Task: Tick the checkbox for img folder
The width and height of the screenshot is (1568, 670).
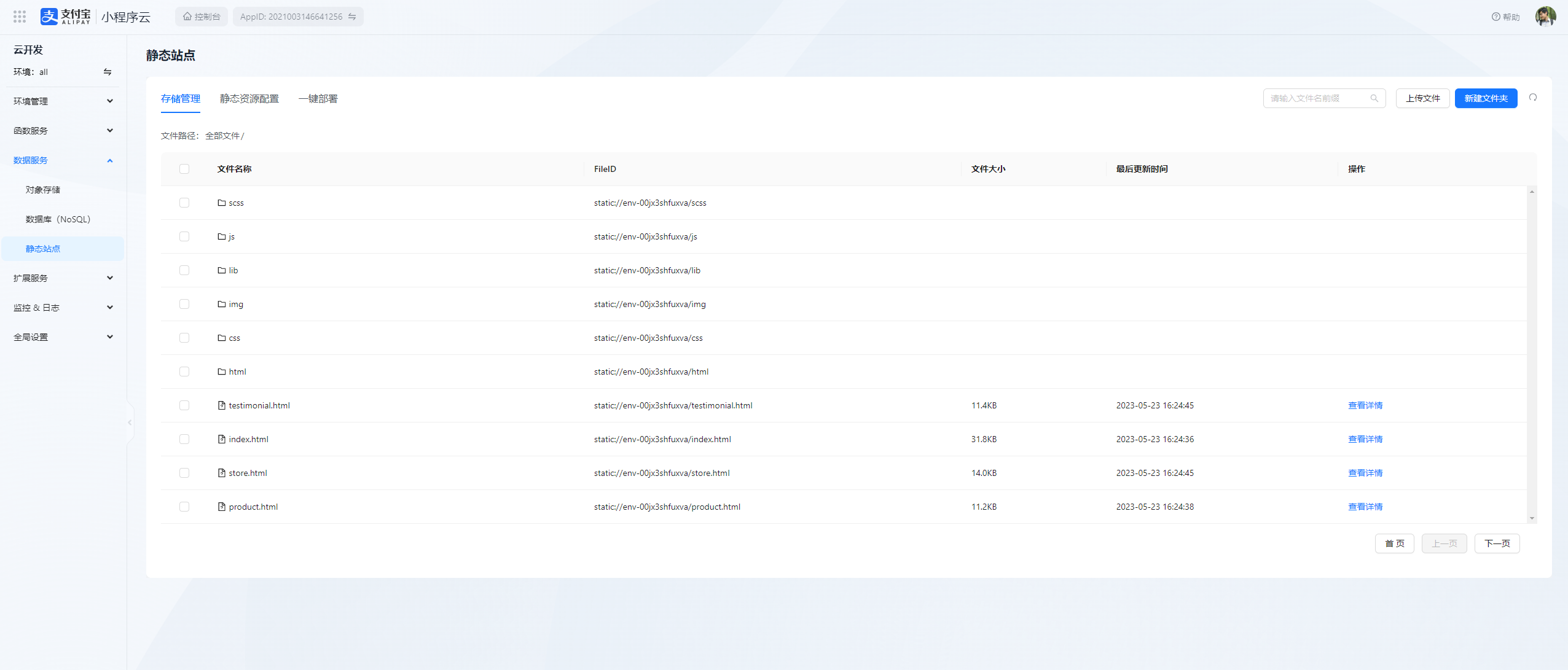Action: click(184, 304)
